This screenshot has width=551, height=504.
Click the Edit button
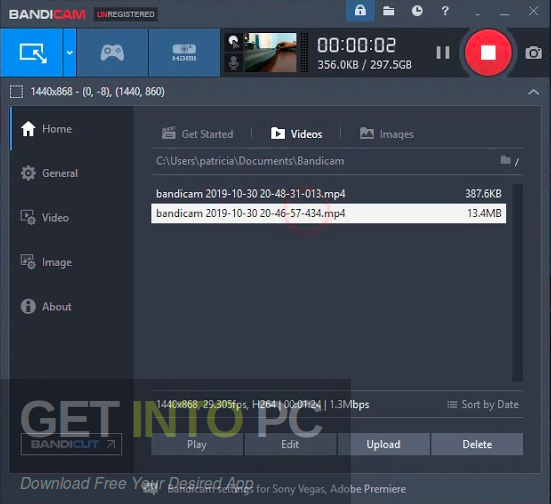coord(290,444)
